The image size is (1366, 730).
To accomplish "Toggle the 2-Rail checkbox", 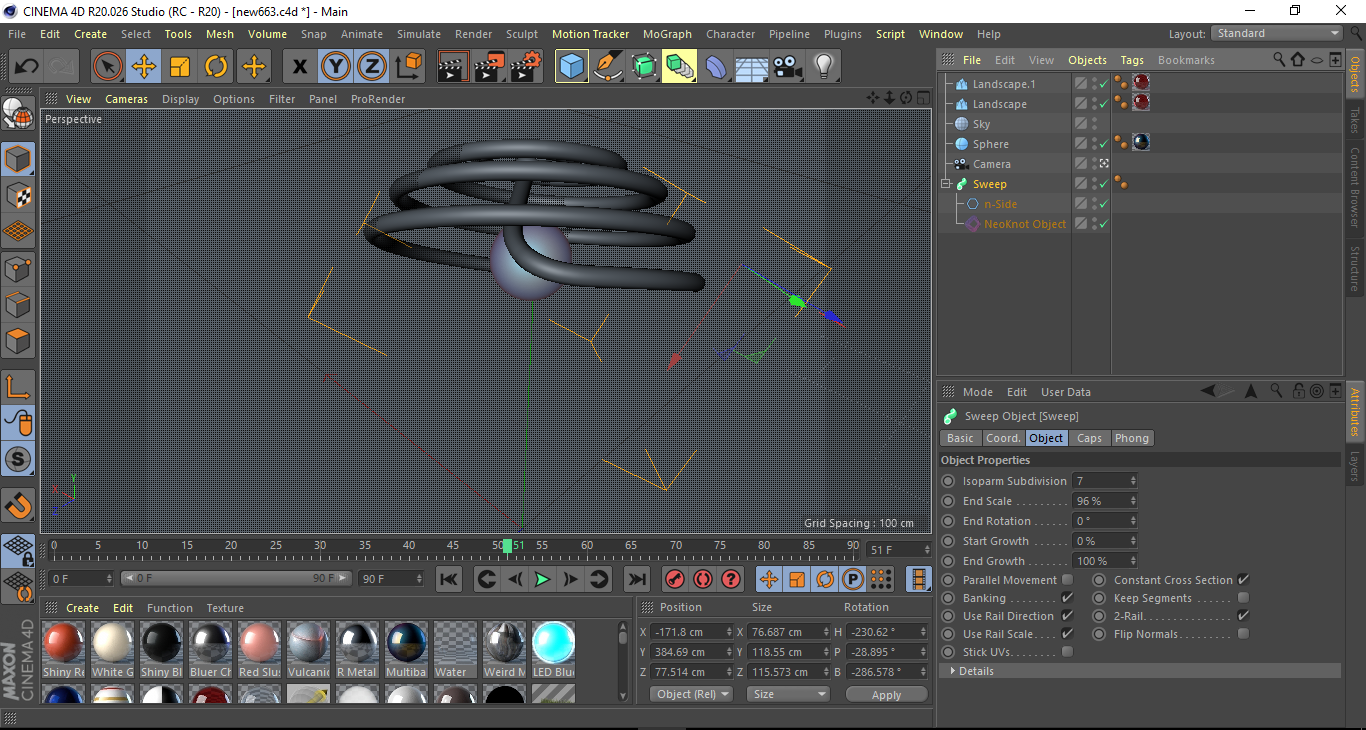I will point(1243,616).
